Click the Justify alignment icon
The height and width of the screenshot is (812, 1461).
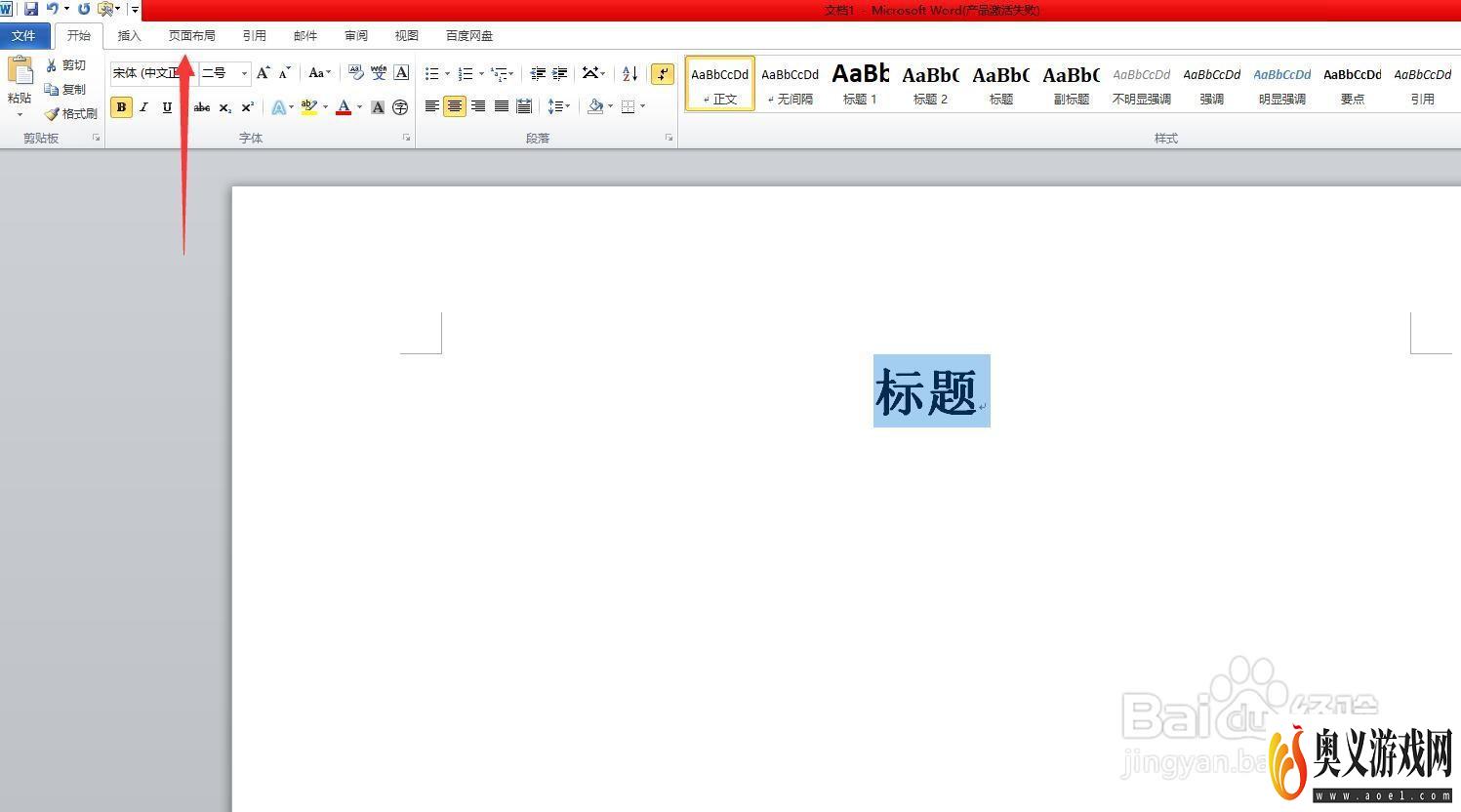502,106
